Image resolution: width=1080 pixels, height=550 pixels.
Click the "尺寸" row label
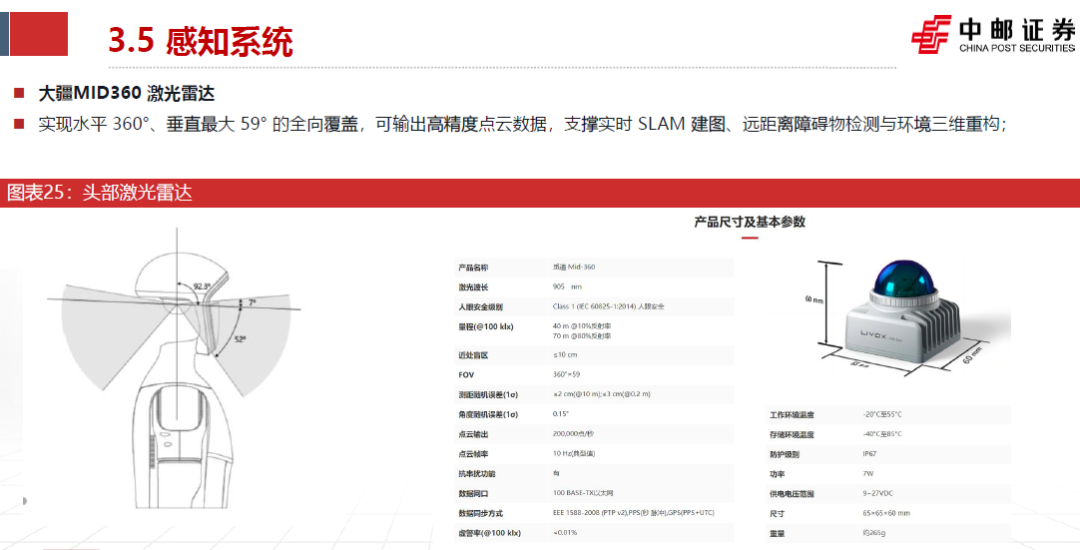click(777, 514)
